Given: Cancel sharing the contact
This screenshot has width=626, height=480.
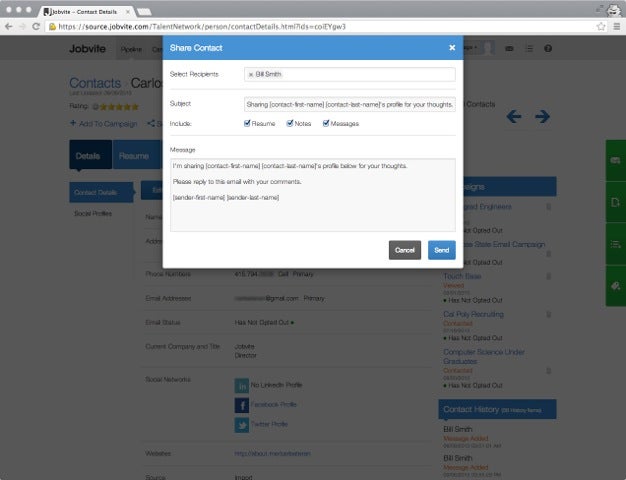Looking at the screenshot, I should click(x=404, y=250).
